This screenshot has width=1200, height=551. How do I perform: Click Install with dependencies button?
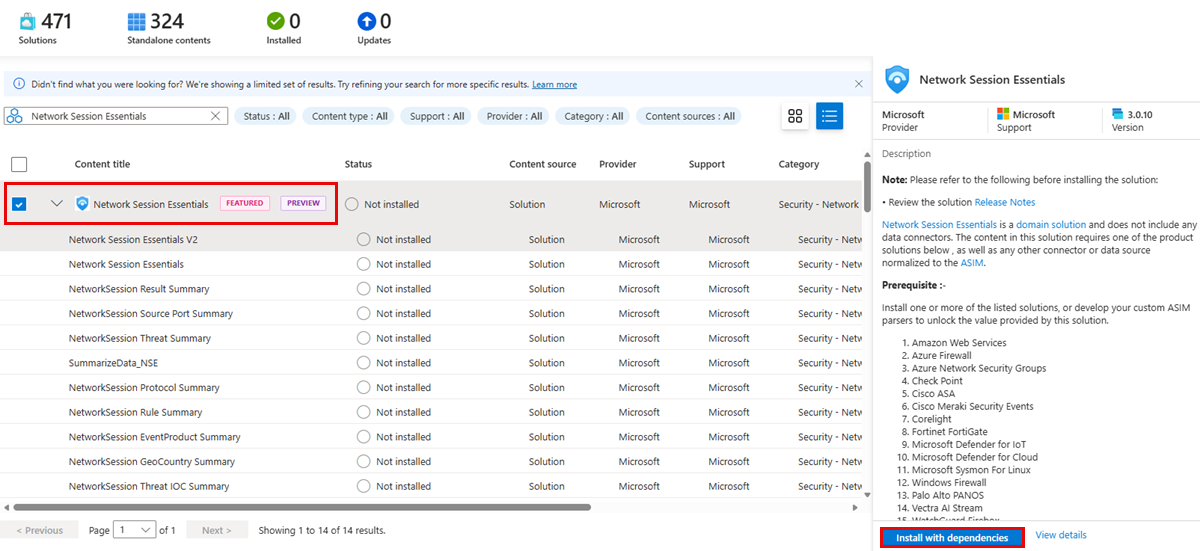click(x=952, y=537)
